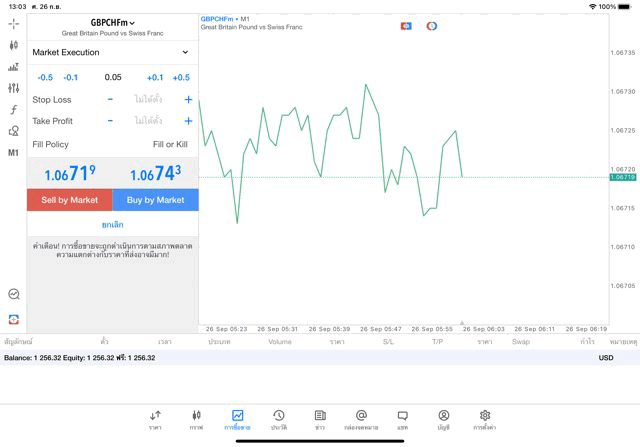The width and height of the screenshot is (640, 447).
Task: Increase volume by +0.1
Action: point(155,77)
